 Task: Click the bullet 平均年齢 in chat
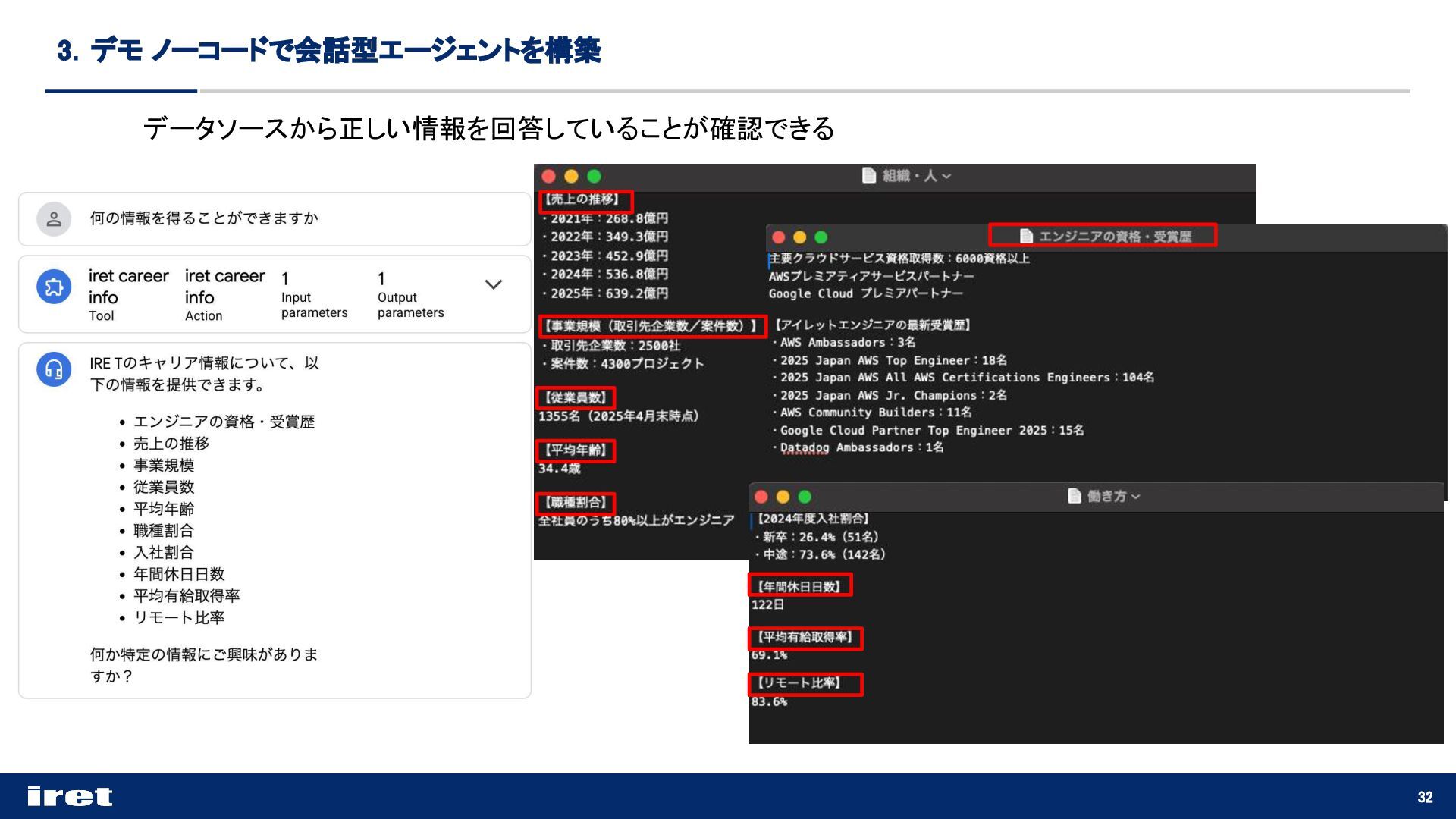coord(164,509)
